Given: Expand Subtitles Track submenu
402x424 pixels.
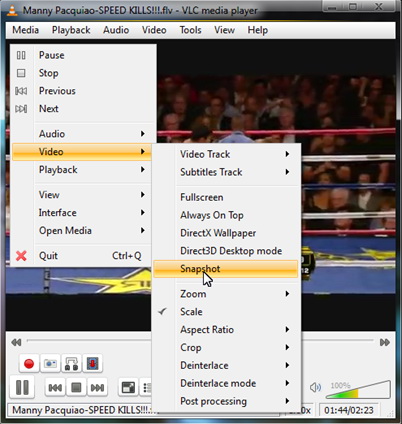Looking at the screenshot, I should coord(225,172).
